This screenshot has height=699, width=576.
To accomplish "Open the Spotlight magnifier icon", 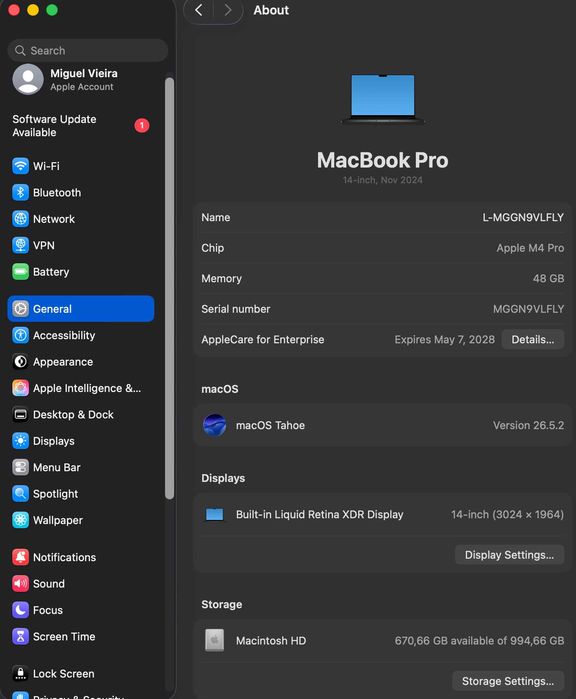I will (21, 493).
